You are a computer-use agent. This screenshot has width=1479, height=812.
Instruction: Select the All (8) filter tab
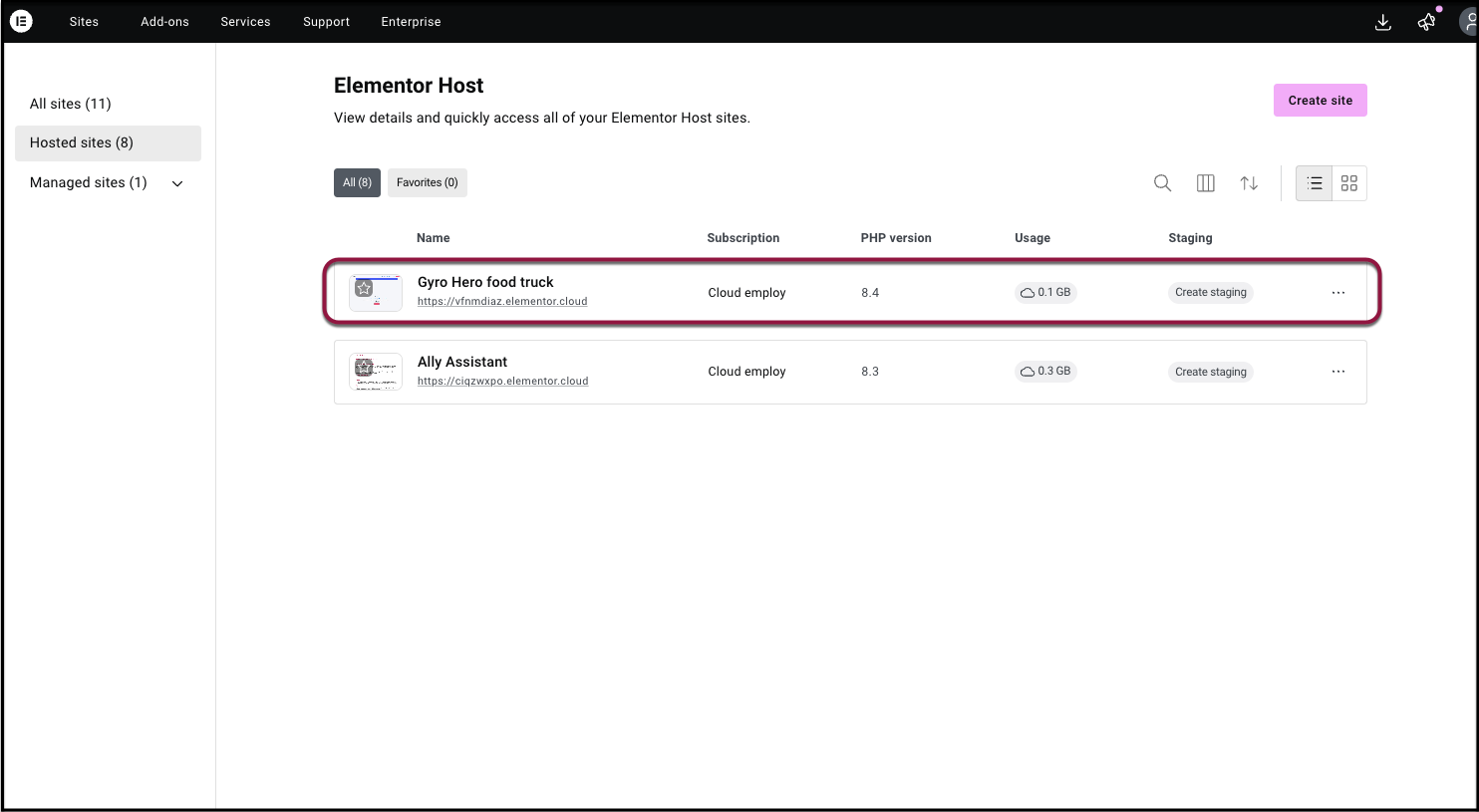click(357, 182)
